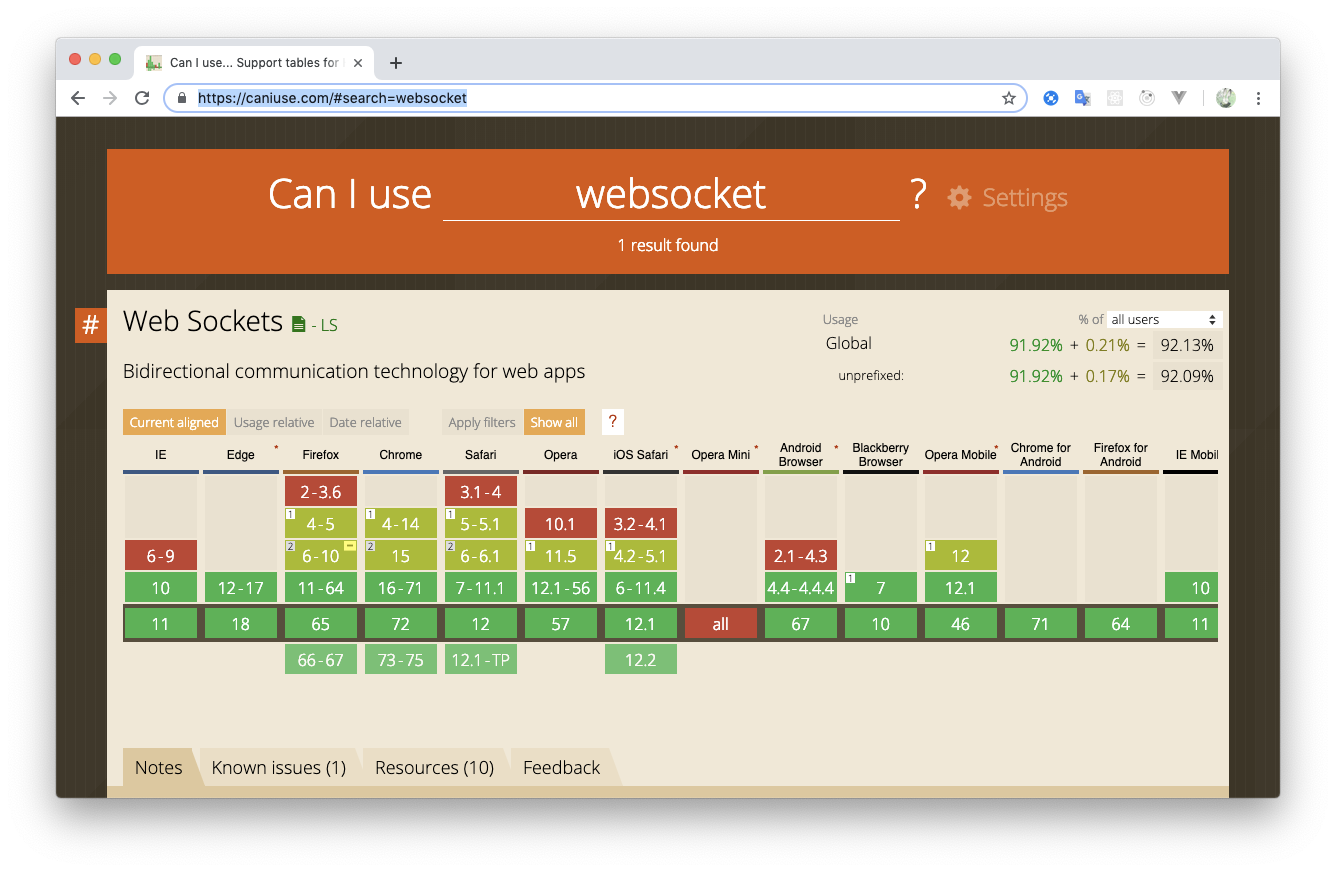Open the Chrome profile avatar
1336x872 pixels.
[x=1225, y=97]
